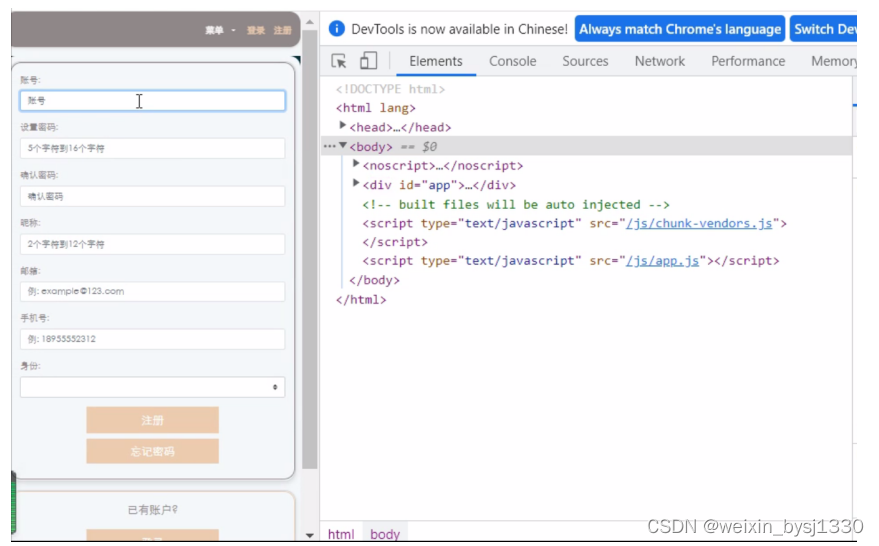
Task: Click the body breadcrumb item
Action: click(385, 534)
